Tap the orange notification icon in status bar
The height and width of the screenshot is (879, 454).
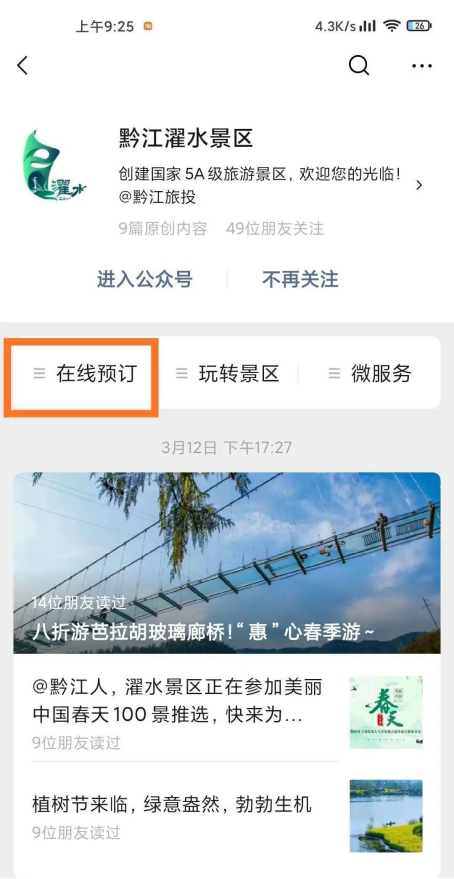[x=148, y=26]
